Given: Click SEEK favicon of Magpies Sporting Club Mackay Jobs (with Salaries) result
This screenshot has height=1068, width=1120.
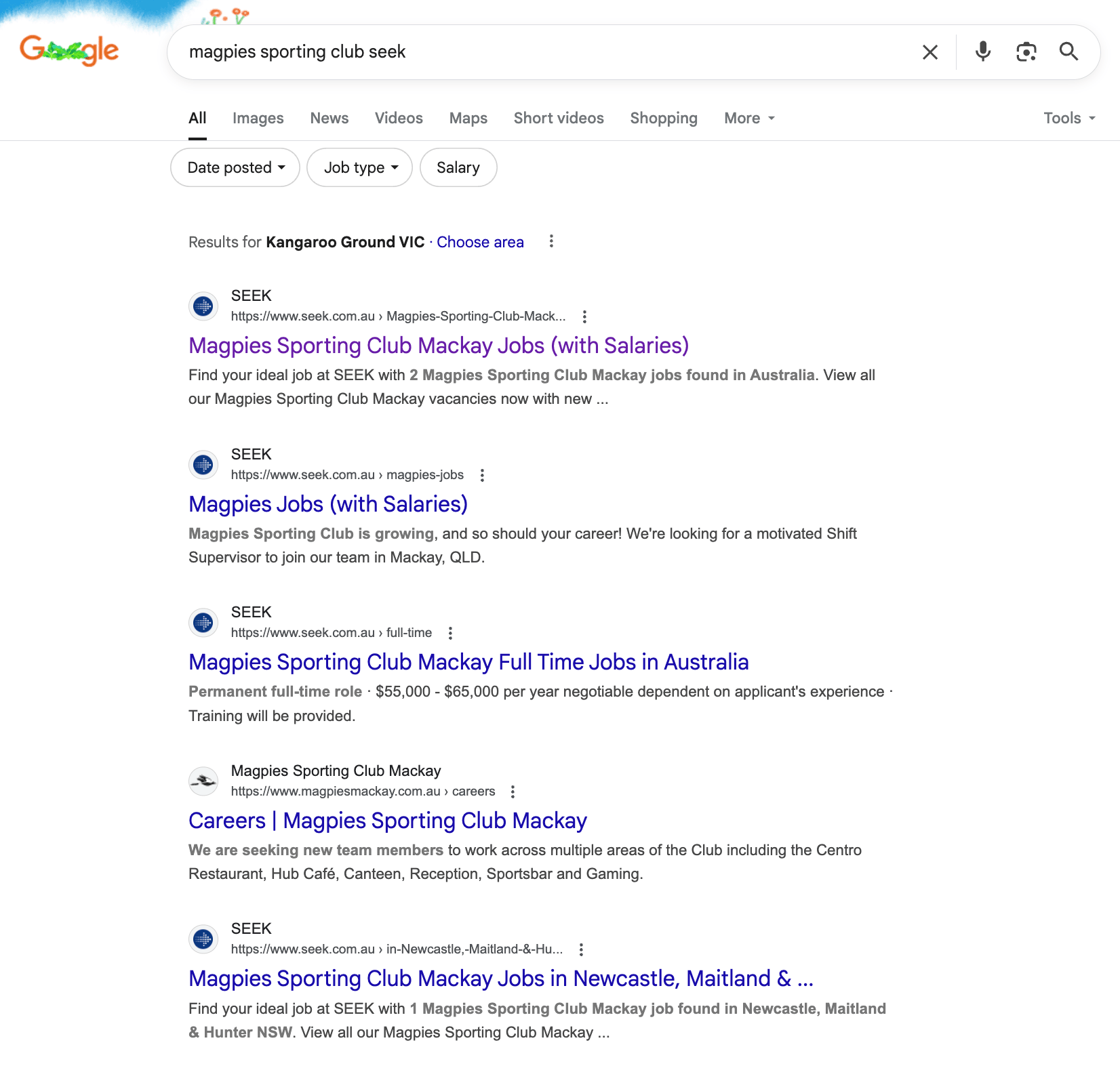Looking at the screenshot, I should (203, 306).
